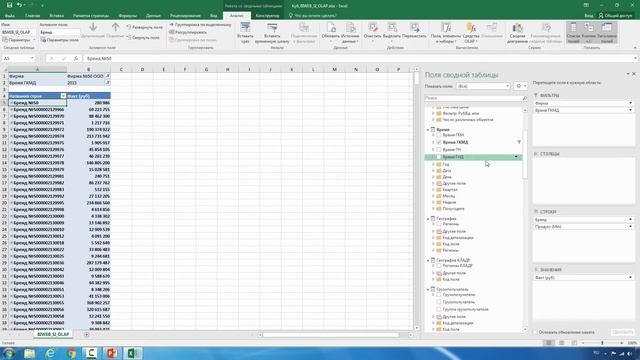Check the Регионы field under География
Image resolution: width=640 pixels, height=360 pixels.
[x=439, y=224]
